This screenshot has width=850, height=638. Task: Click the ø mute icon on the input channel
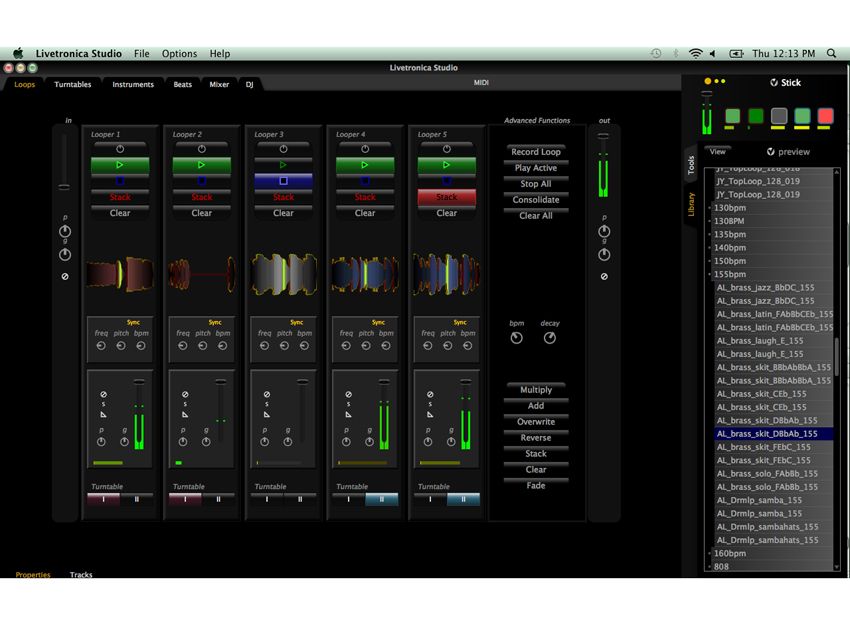pos(64,275)
